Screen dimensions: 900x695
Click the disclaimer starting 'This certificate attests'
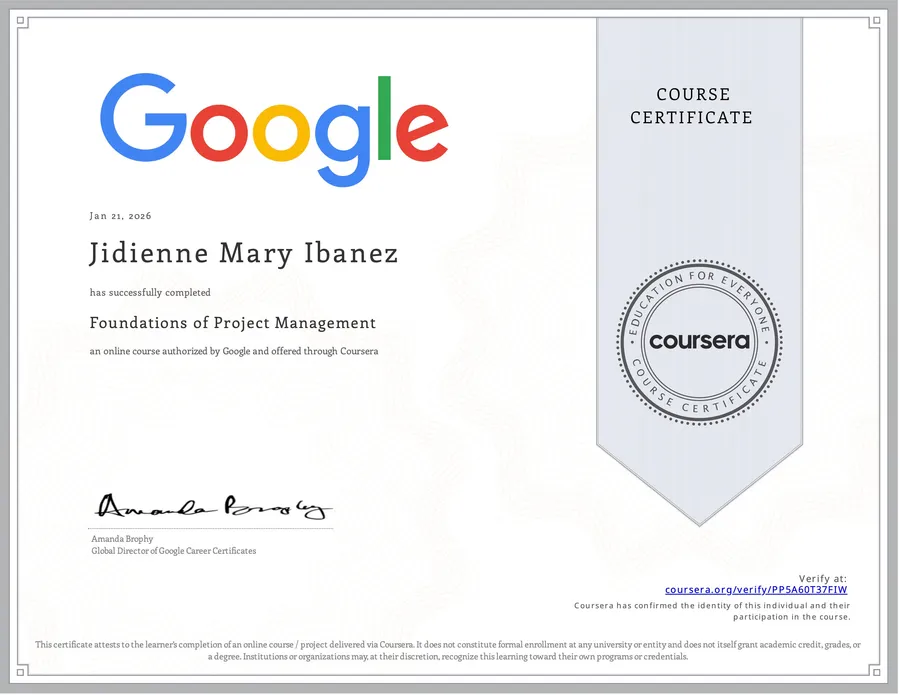448,650
